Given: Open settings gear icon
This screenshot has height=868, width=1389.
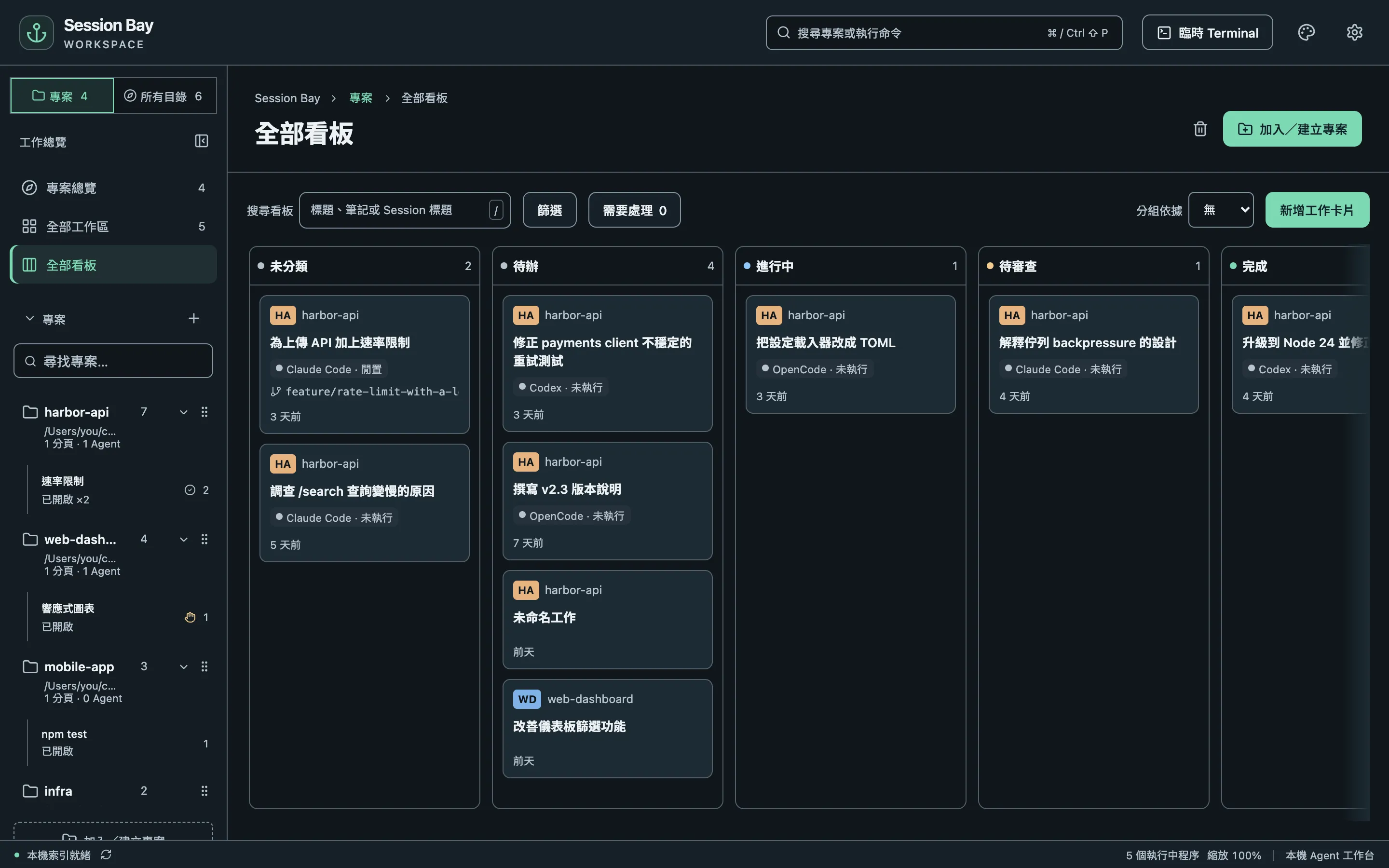Looking at the screenshot, I should point(1354,33).
